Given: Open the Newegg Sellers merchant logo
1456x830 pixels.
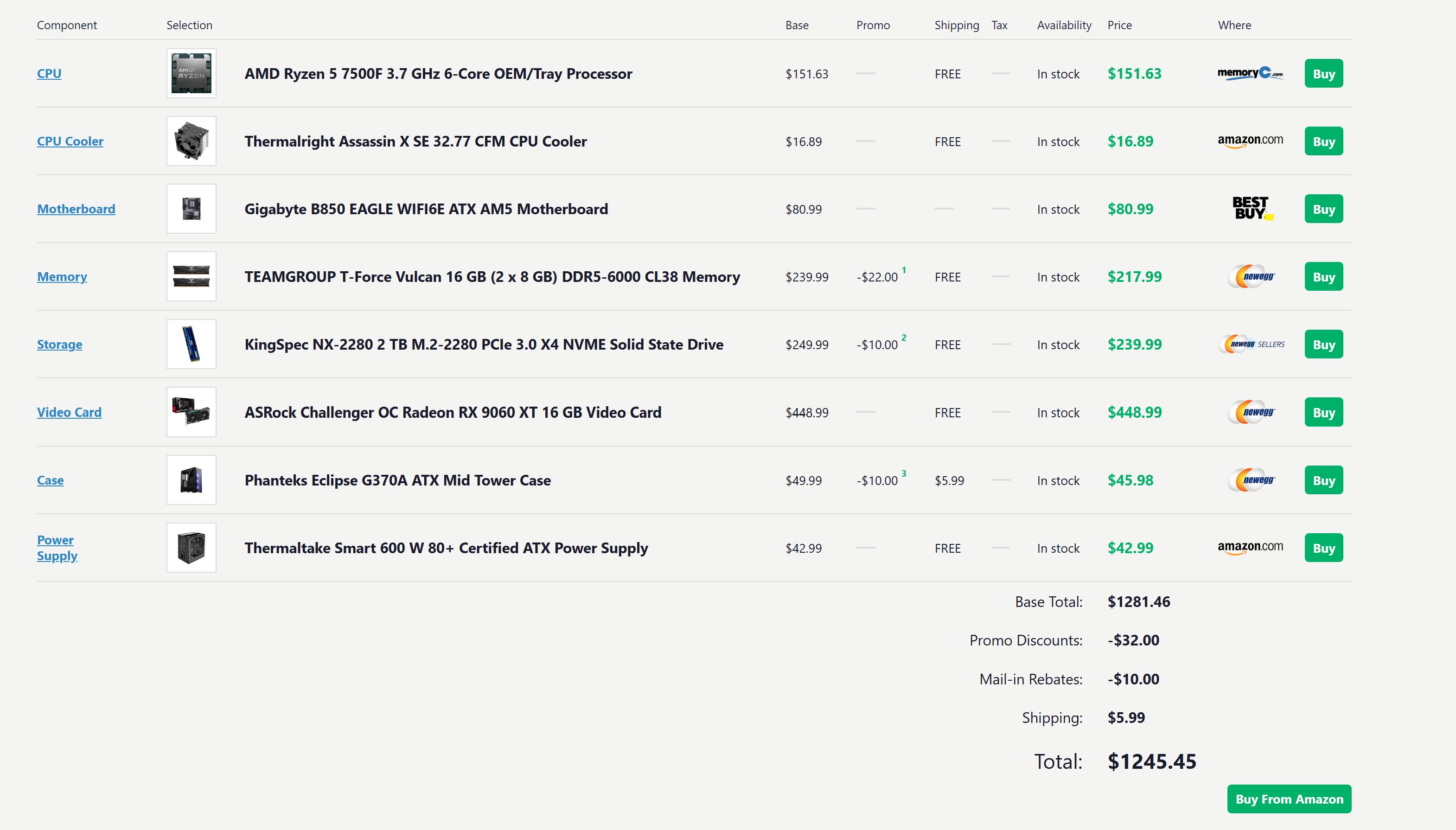Looking at the screenshot, I should click(1252, 345).
